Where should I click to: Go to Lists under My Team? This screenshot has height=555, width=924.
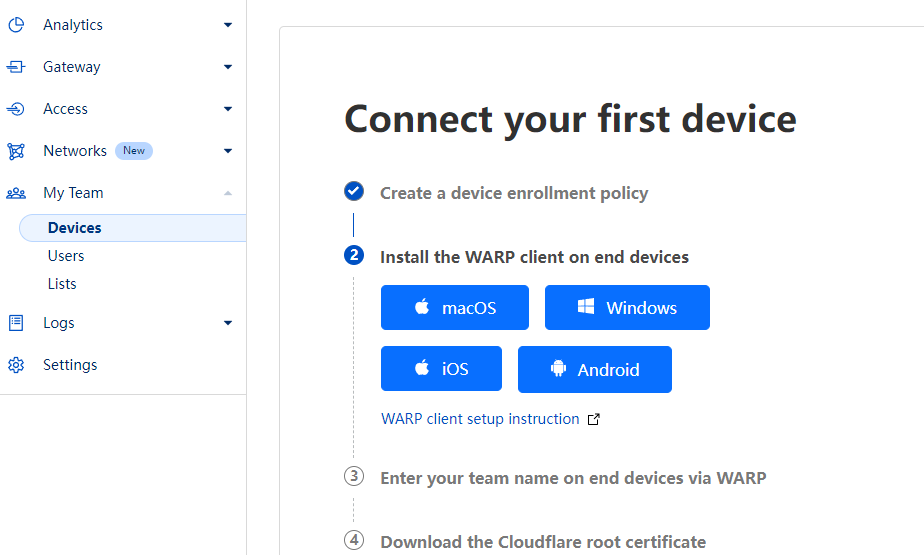tap(62, 284)
